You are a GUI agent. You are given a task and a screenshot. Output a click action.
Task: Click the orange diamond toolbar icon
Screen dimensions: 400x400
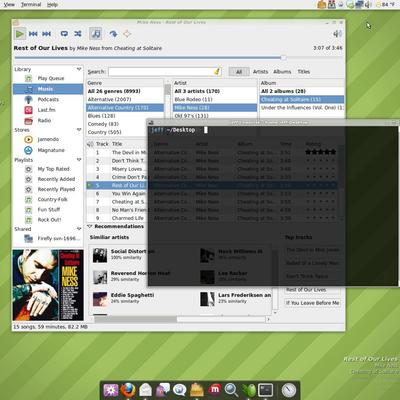[x=127, y=34]
